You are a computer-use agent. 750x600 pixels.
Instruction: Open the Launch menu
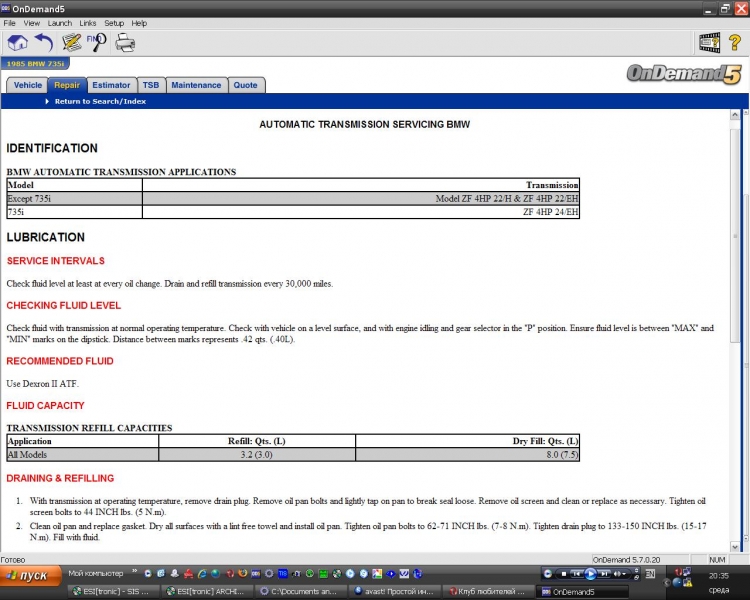tap(59, 22)
